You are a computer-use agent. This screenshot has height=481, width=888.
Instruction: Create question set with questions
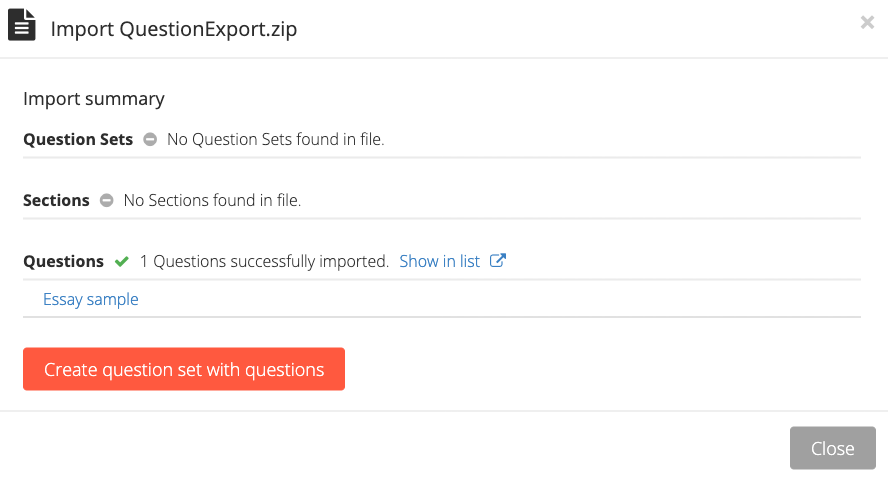184,369
